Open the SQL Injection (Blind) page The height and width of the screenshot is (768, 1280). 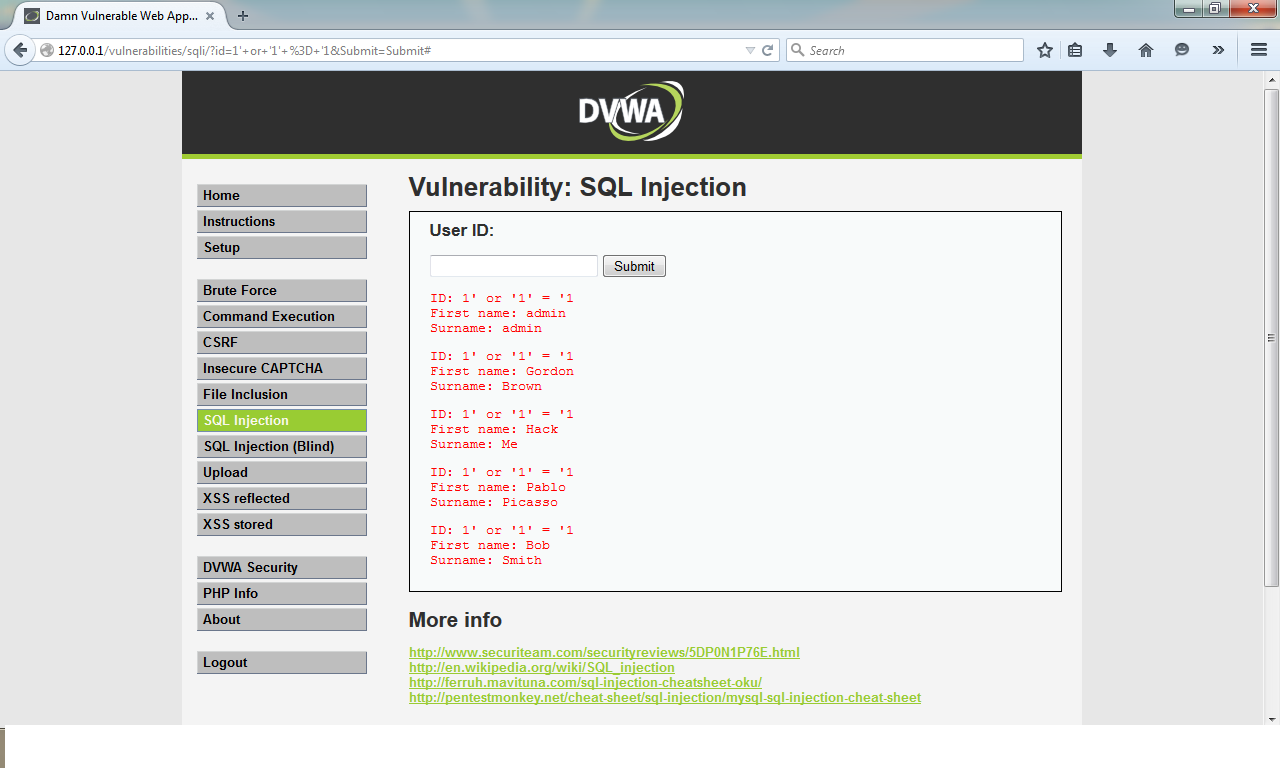tap(281, 446)
